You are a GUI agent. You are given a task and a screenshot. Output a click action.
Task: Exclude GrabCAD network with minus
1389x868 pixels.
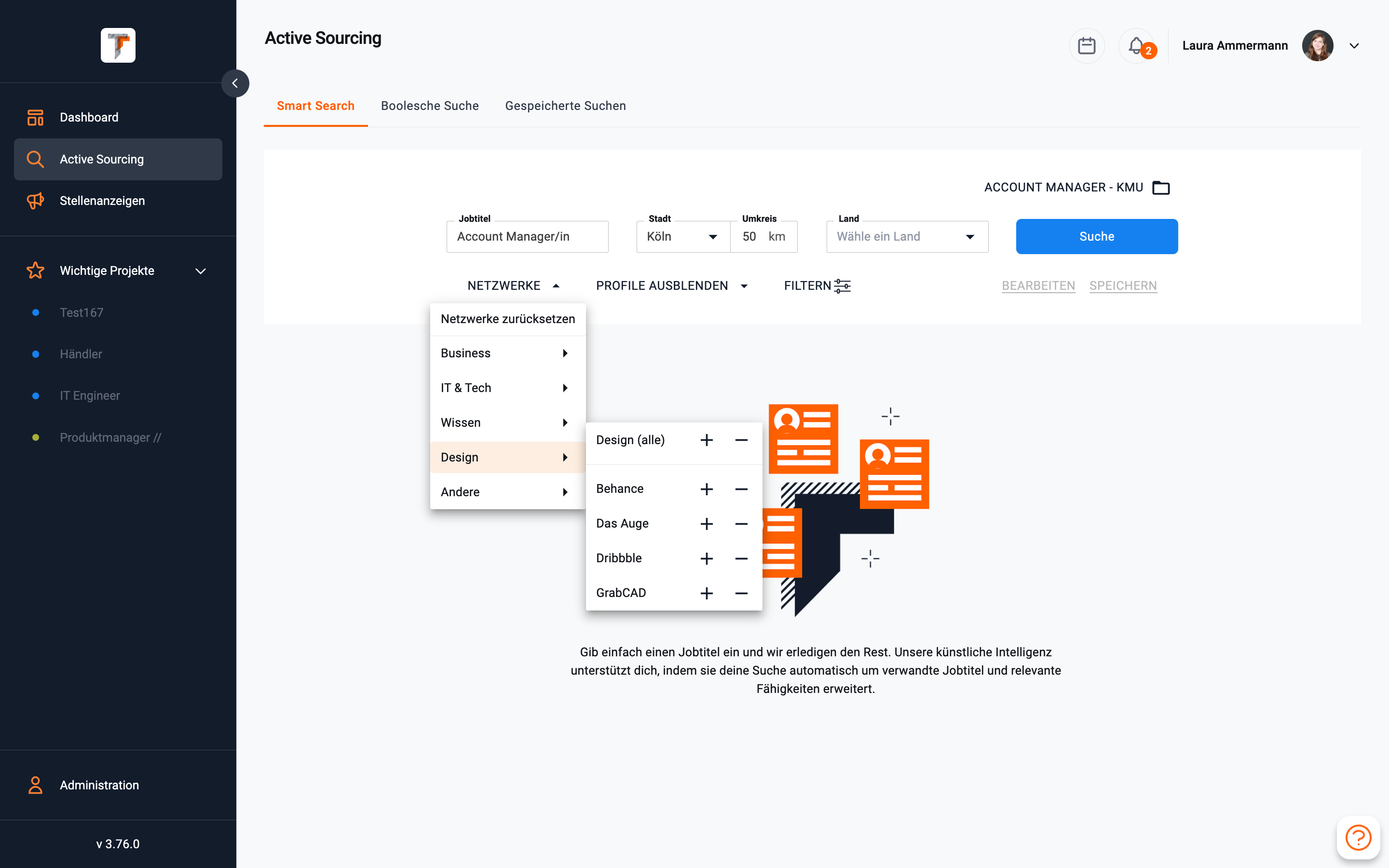click(741, 593)
